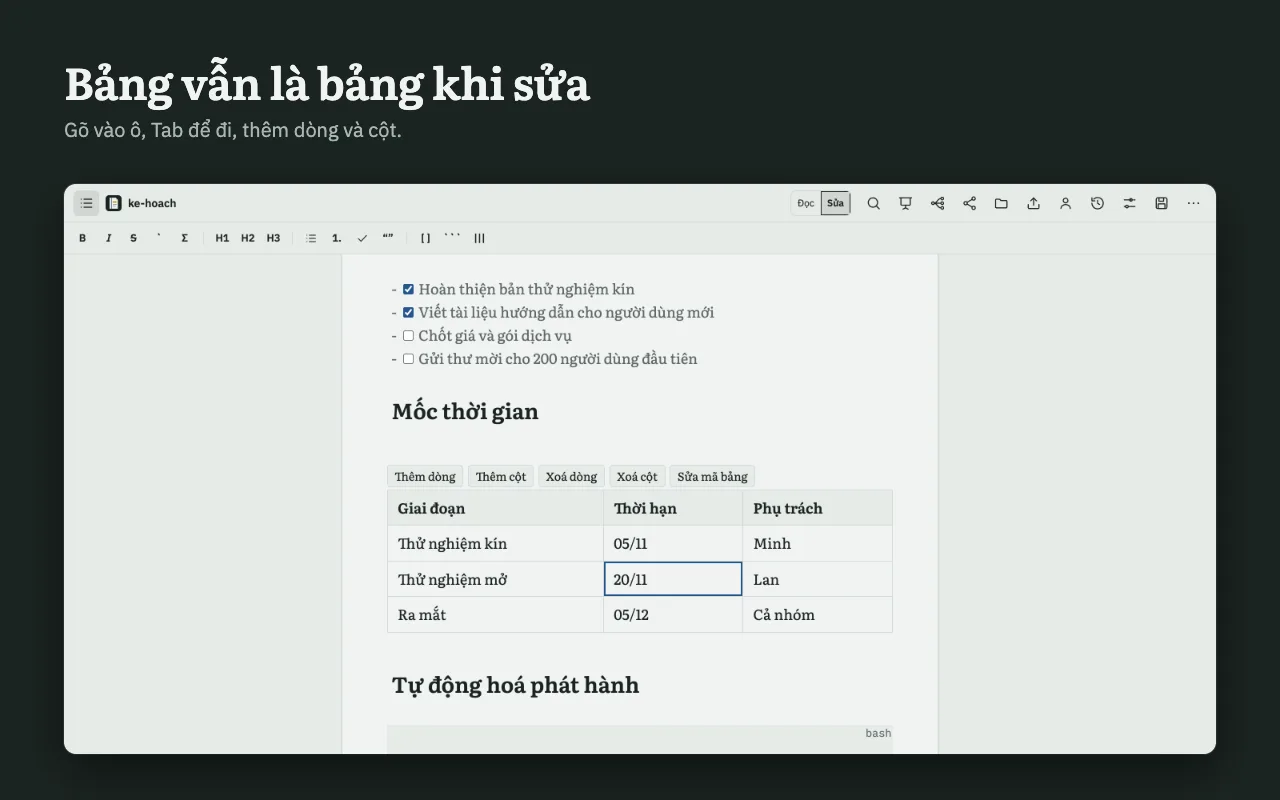This screenshot has width=1280, height=800.
Task: Check 'Gửi thư mời cho 200 người dùng'
Action: pos(408,358)
